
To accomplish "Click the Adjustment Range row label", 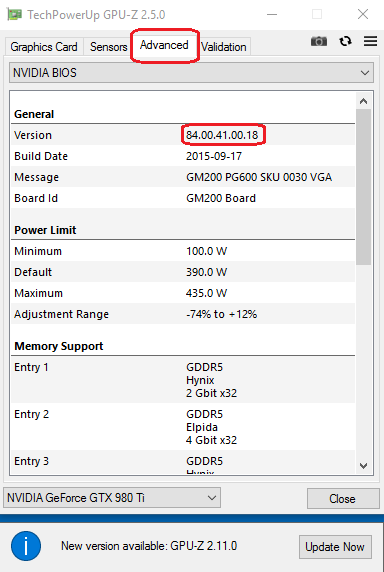I will [x=61, y=314].
